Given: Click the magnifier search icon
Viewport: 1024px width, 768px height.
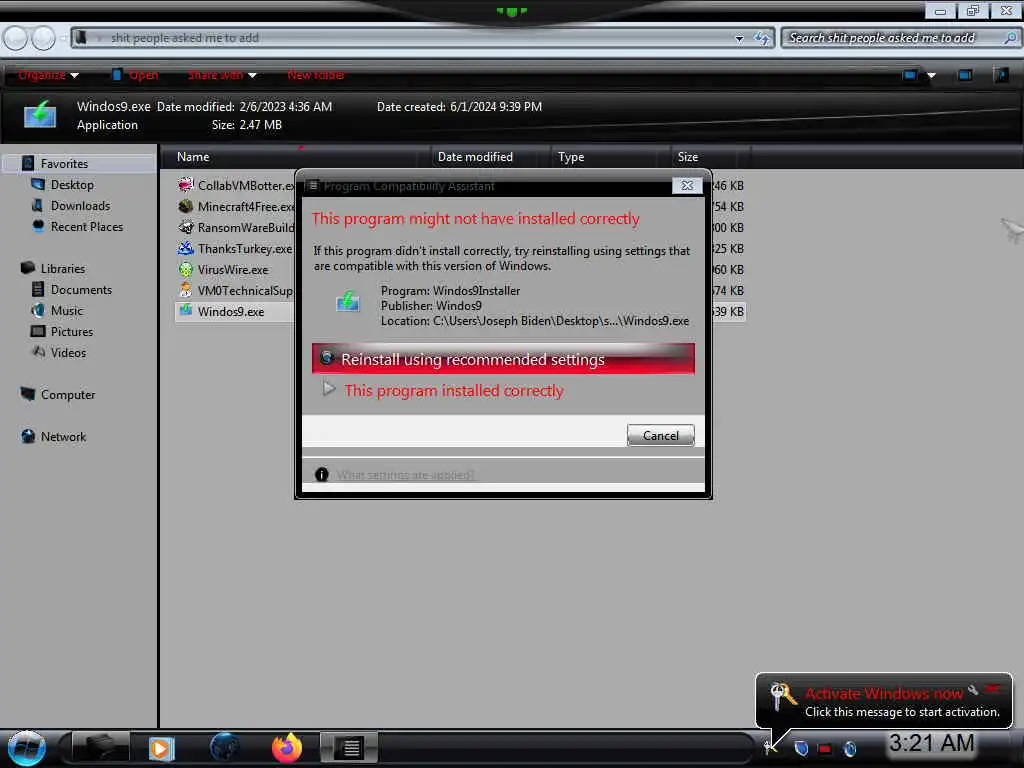Looking at the screenshot, I should [1010, 38].
